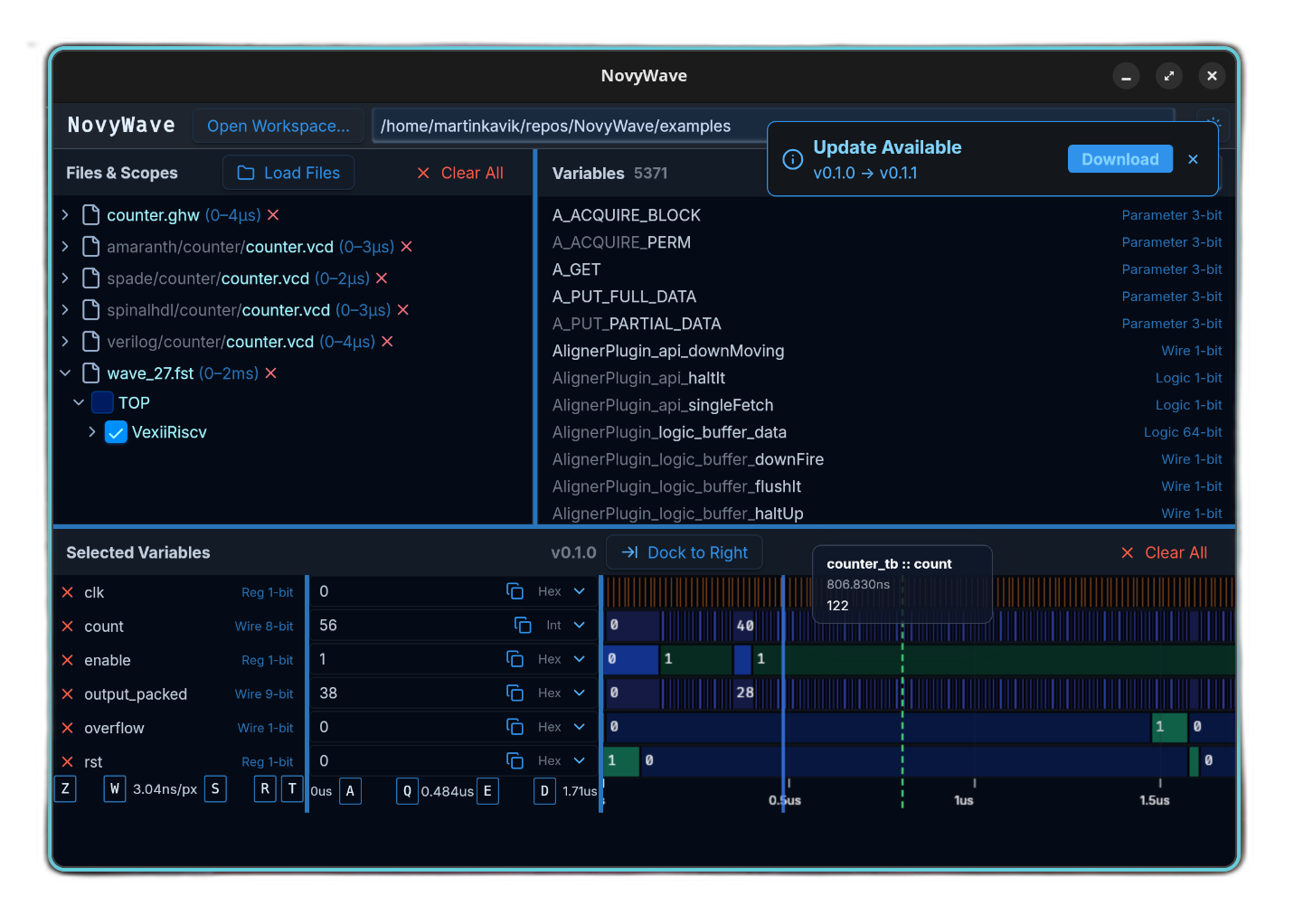This screenshot has width=1294, height=924.
Task: Click the Q cursor button showing 0.484us
Action: tap(407, 791)
